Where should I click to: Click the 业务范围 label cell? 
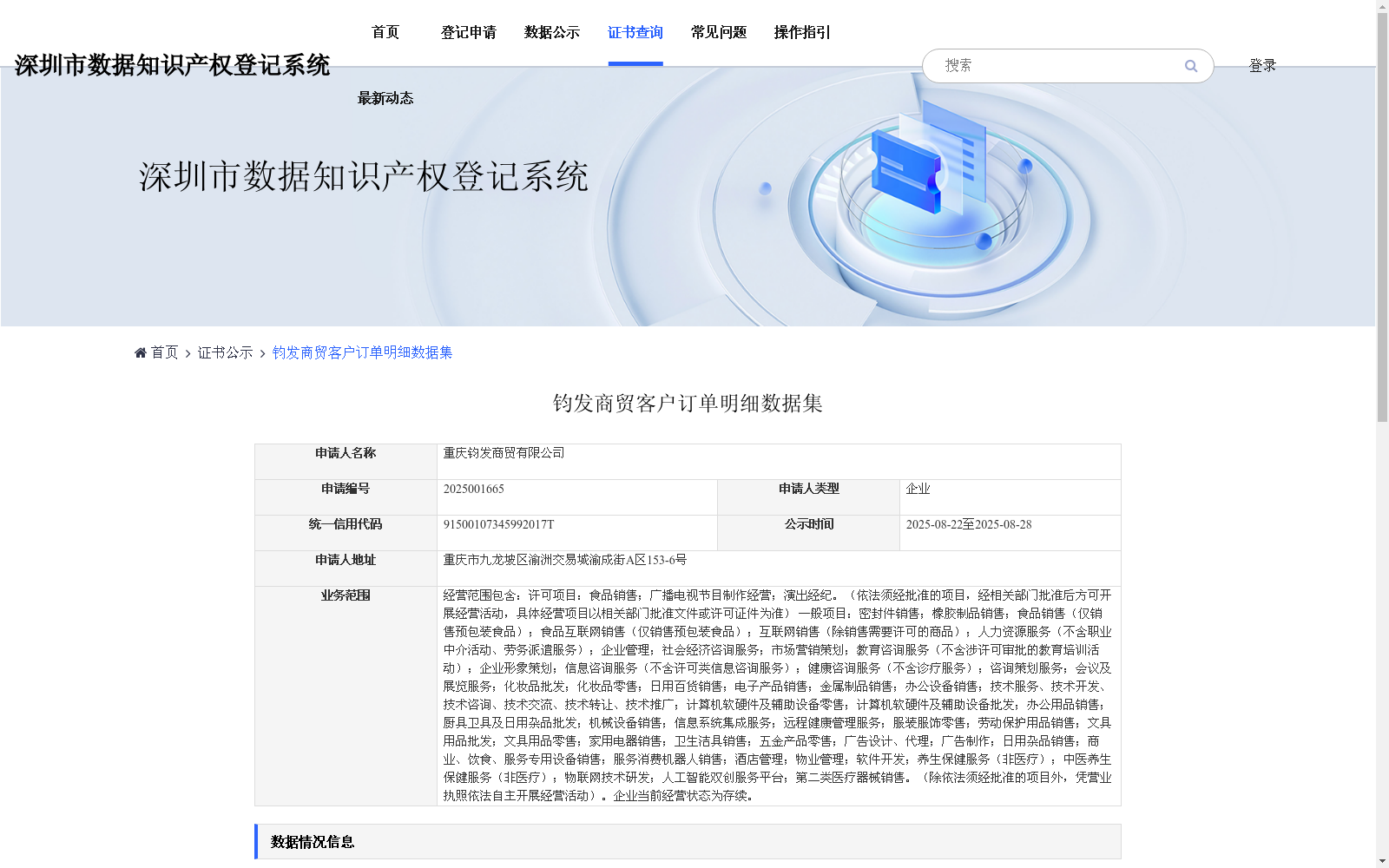point(346,696)
